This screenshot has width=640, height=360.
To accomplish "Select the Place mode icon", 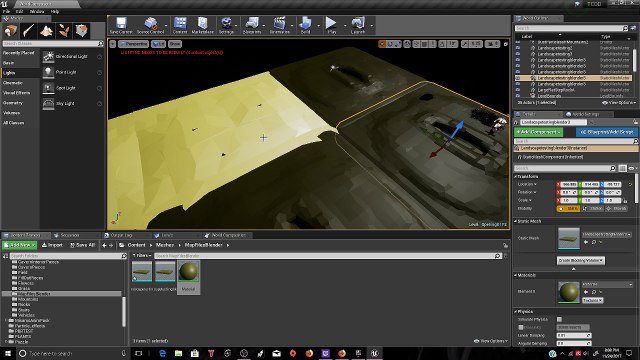I will tap(11, 31).
